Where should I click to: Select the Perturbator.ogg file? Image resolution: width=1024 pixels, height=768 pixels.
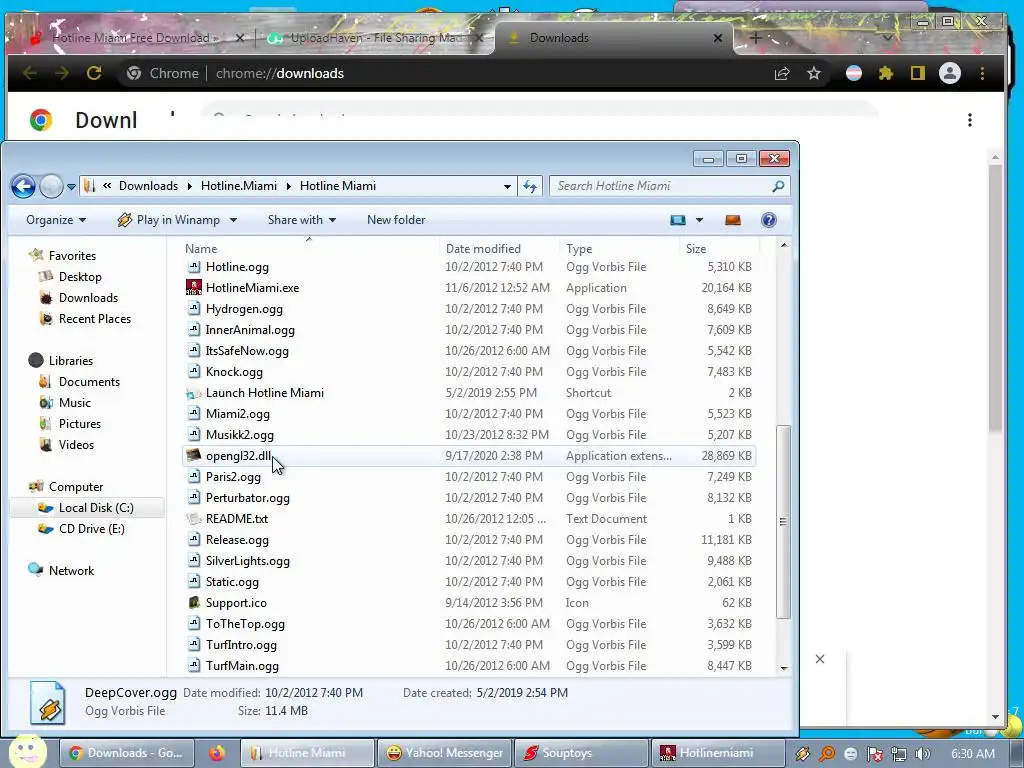[x=248, y=498]
